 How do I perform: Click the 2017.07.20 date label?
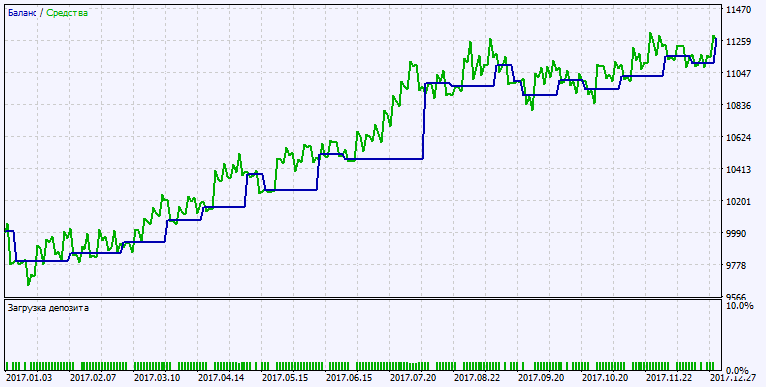coord(413,378)
